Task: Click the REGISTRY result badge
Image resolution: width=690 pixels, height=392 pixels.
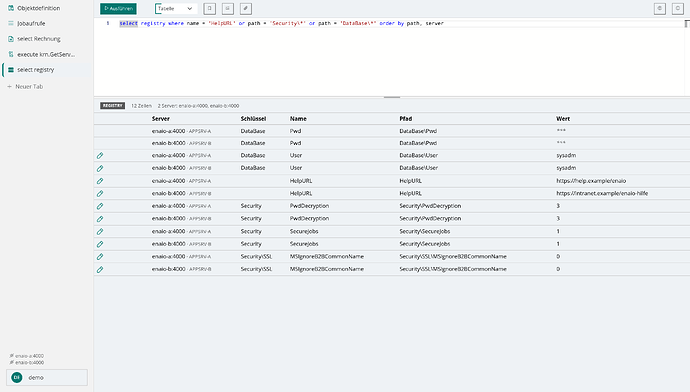Action: [x=113, y=106]
